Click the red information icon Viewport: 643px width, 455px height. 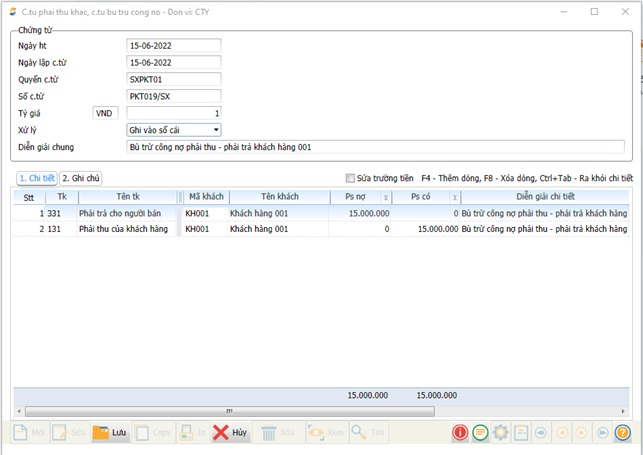click(x=460, y=433)
